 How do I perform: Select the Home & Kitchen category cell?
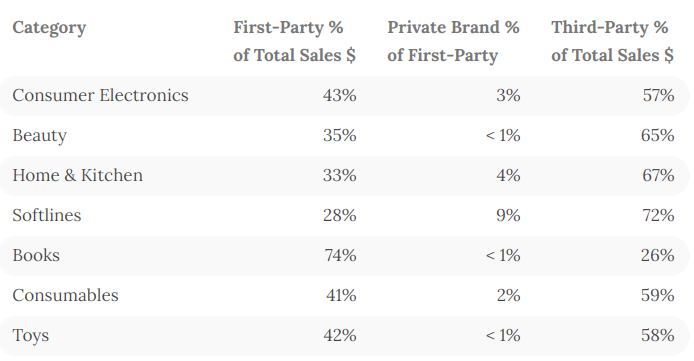(77, 176)
